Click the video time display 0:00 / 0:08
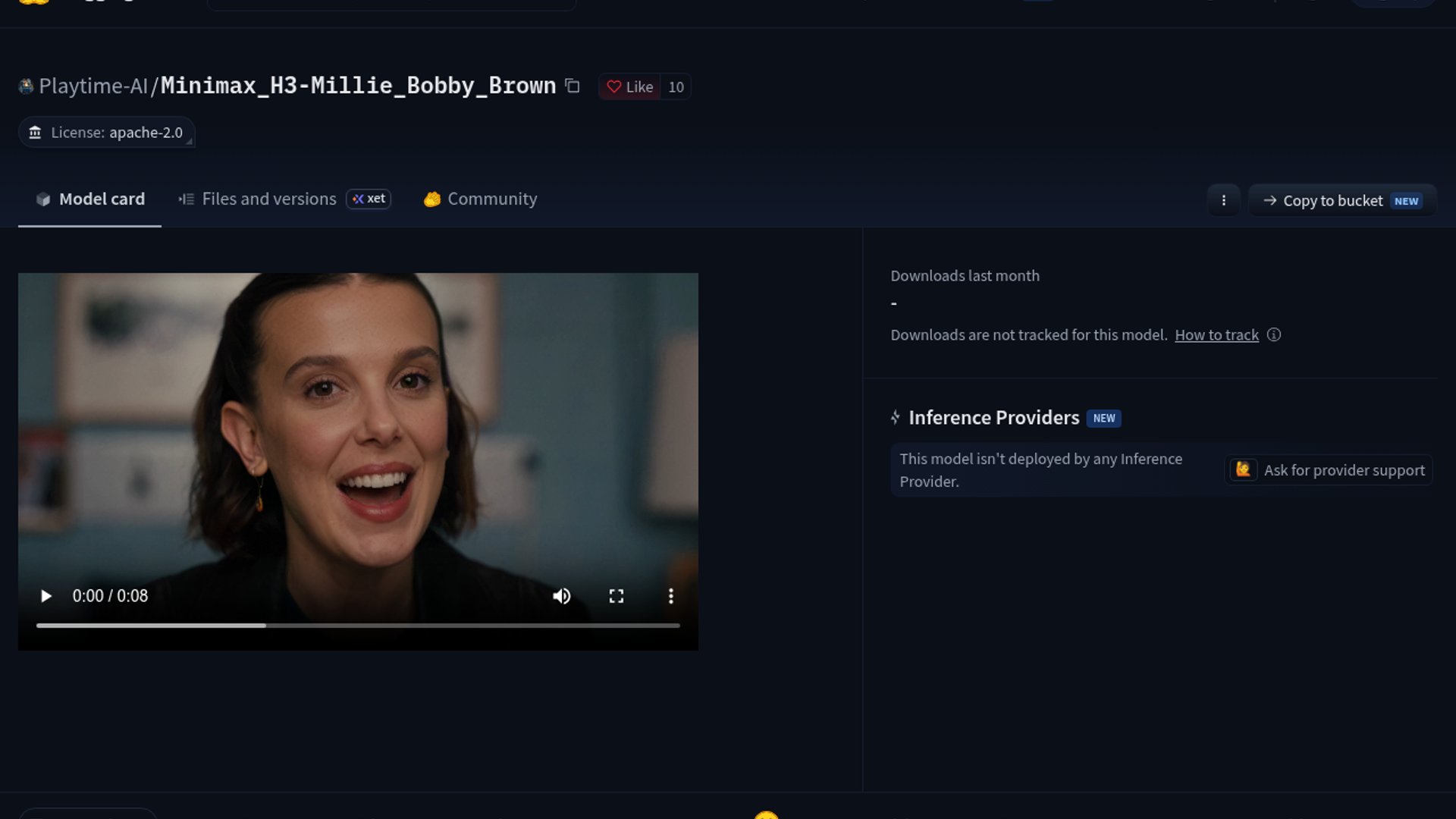The image size is (1456, 819). (x=110, y=596)
